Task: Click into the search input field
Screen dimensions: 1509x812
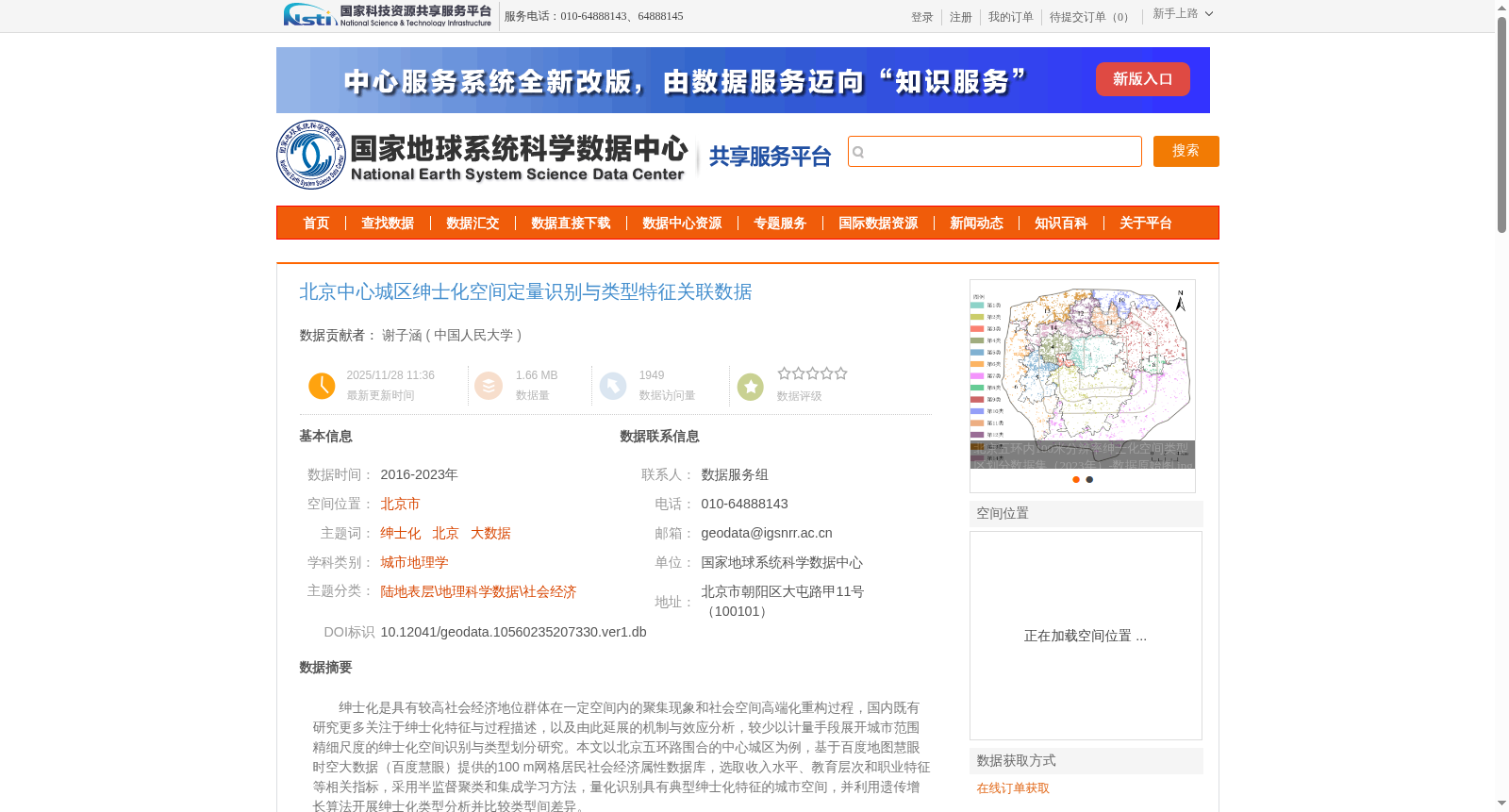Action: pos(995,151)
